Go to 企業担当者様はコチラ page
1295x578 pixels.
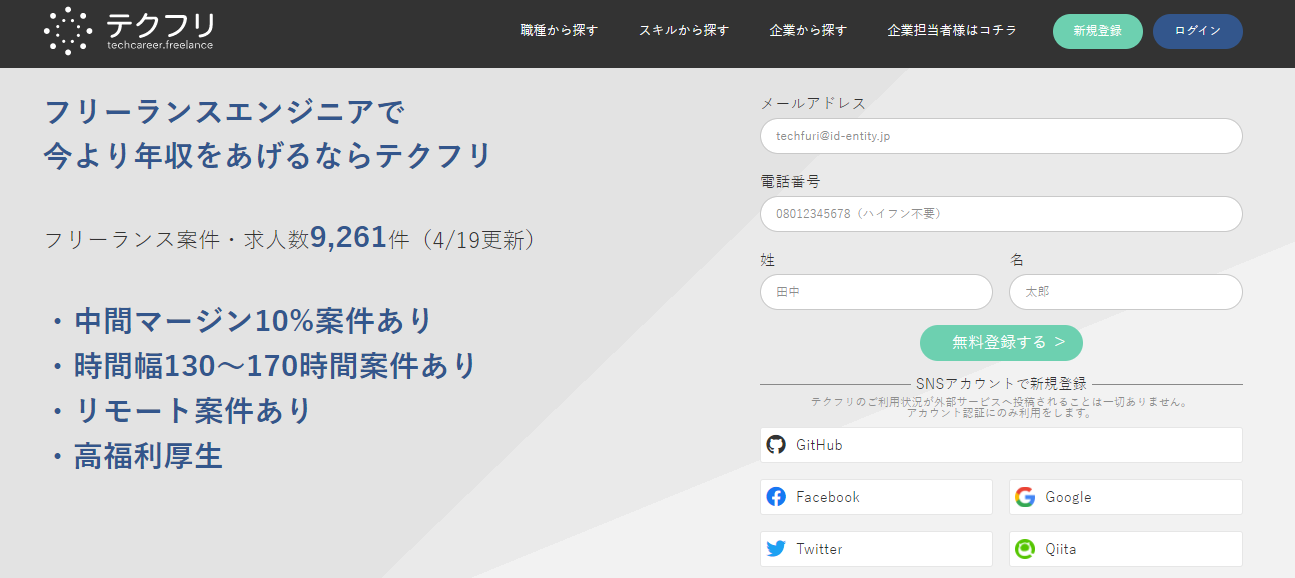point(952,30)
